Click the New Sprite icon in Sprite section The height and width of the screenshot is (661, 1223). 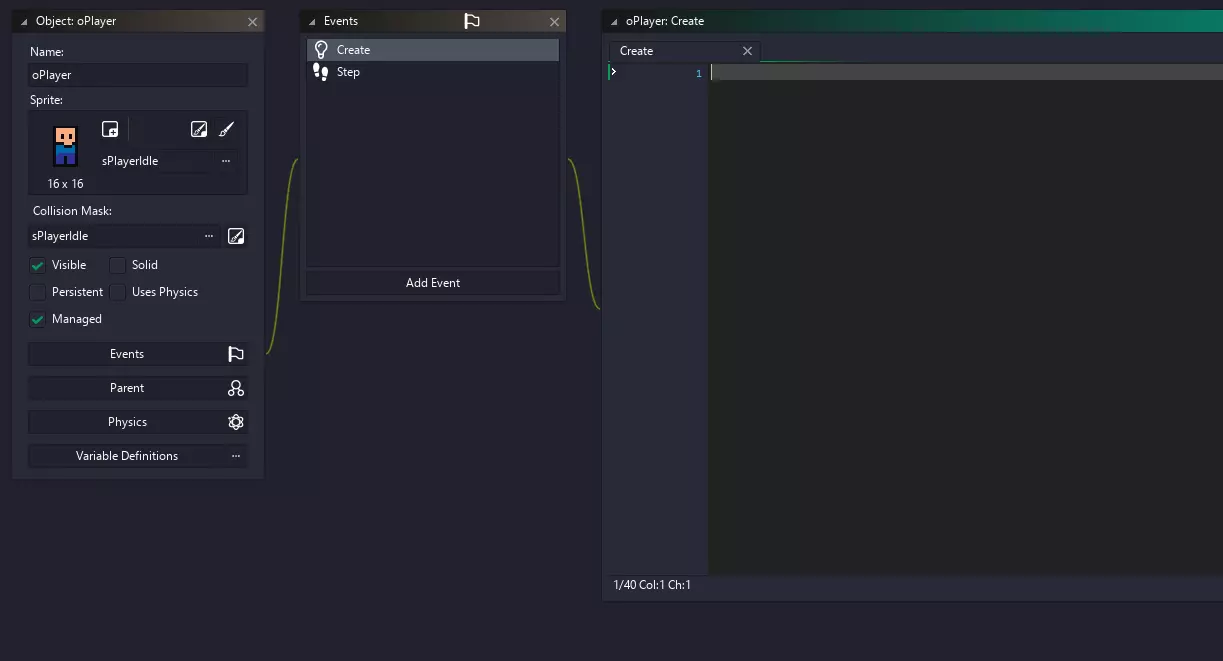[110, 129]
